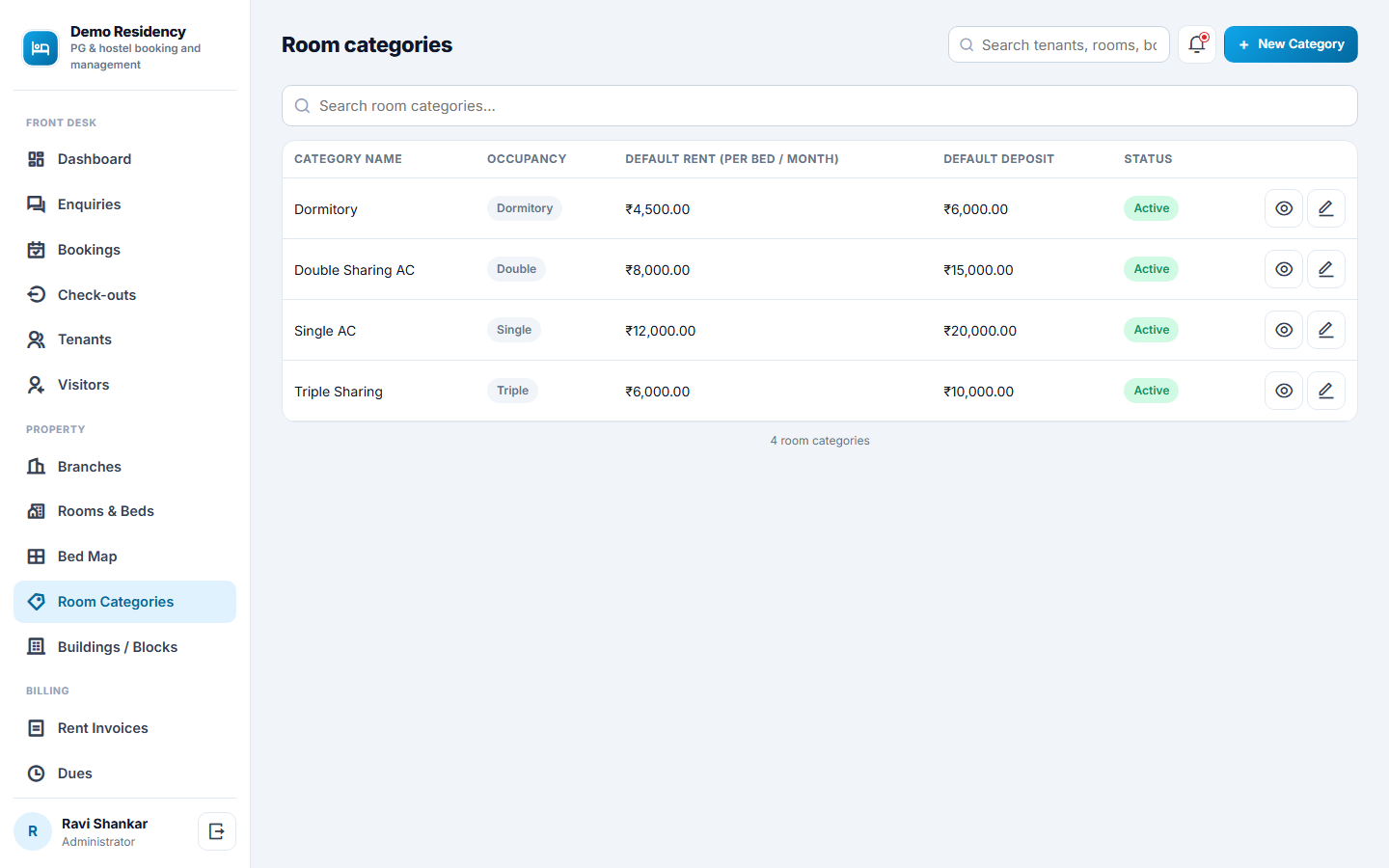1389x868 pixels.
Task: Open Dashboard in the sidebar
Action: tap(124, 159)
